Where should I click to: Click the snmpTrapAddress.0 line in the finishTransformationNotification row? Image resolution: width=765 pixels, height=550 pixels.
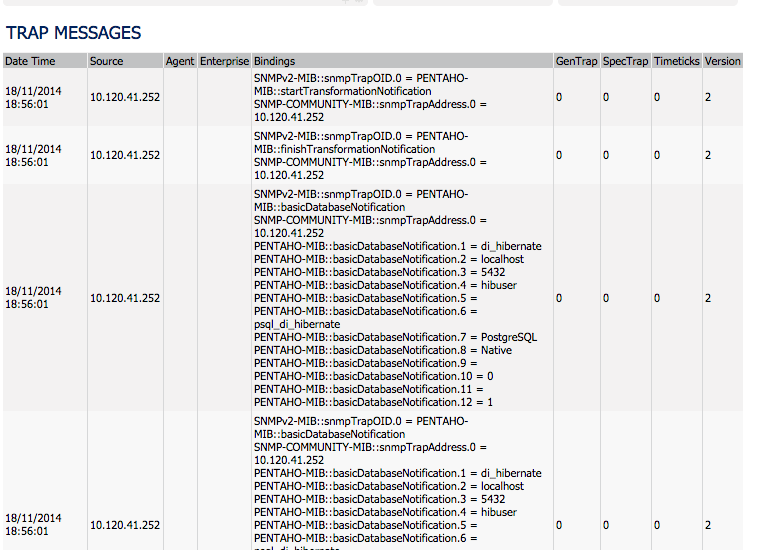(x=370, y=163)
